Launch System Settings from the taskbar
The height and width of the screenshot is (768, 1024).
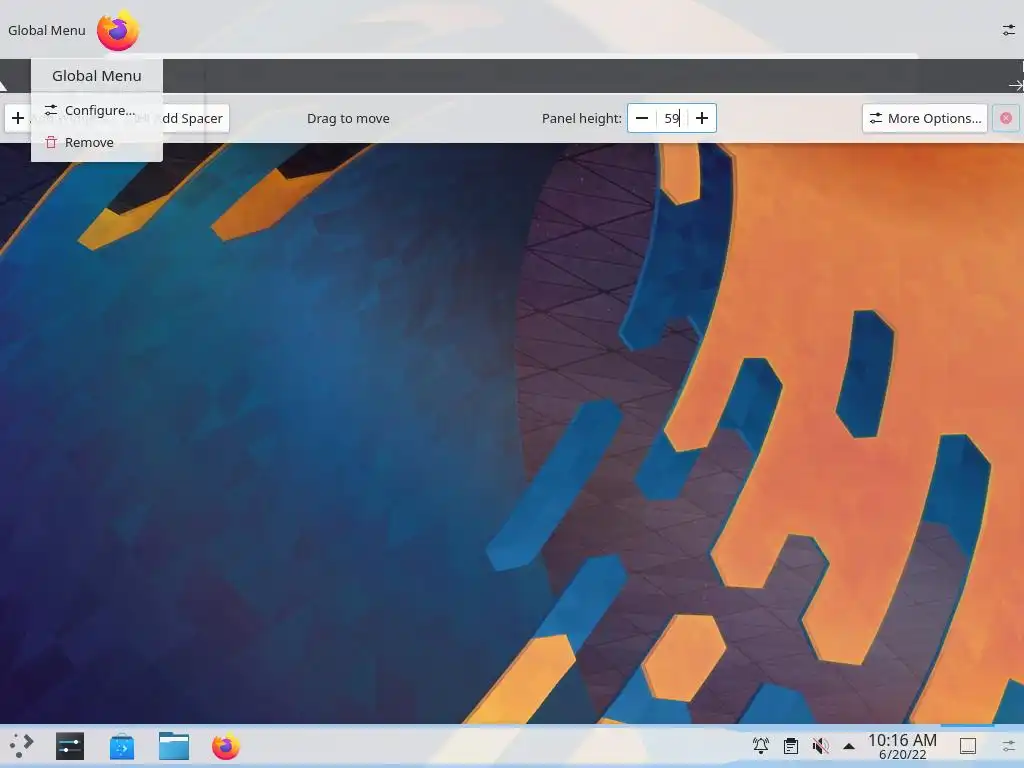click(70, 746)
